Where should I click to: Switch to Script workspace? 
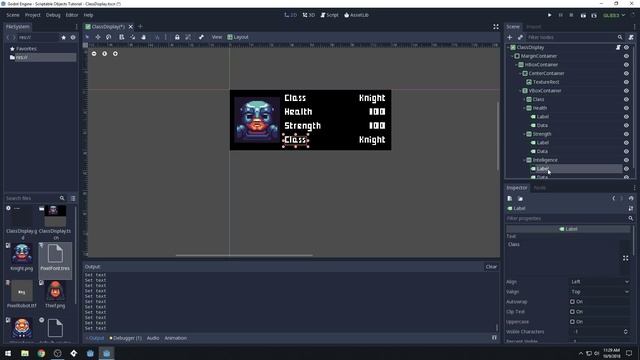click(x=329, y=15)
